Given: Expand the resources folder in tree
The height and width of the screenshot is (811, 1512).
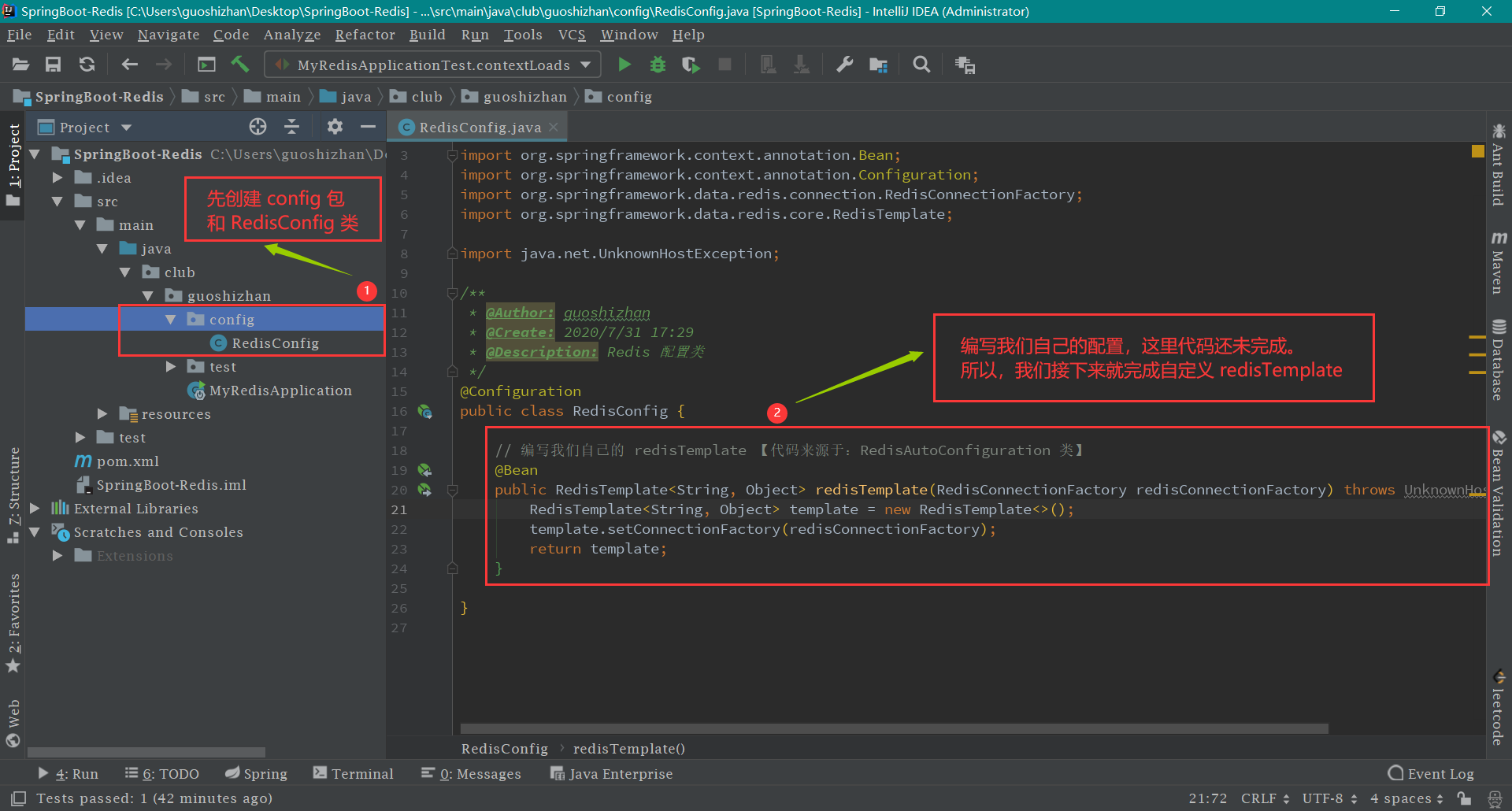Looking at the screenshot, I should click(102, 414).
